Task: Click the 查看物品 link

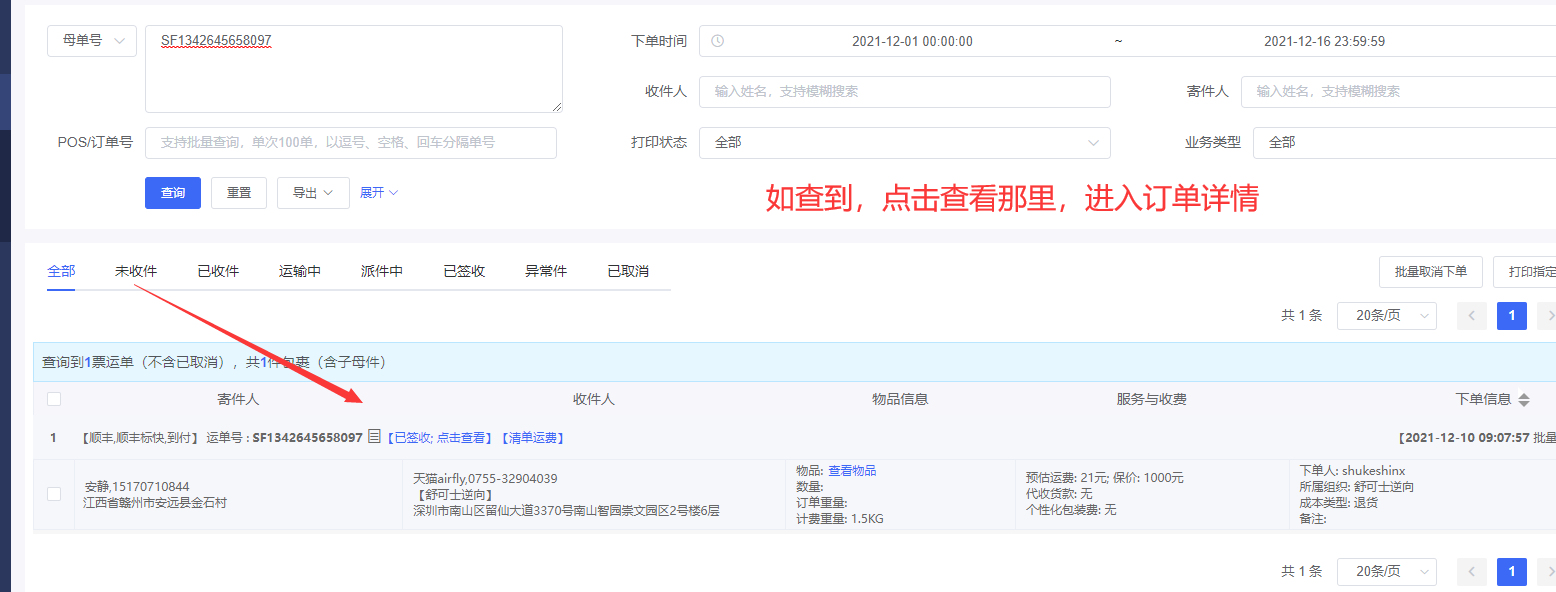Action: 852,471
